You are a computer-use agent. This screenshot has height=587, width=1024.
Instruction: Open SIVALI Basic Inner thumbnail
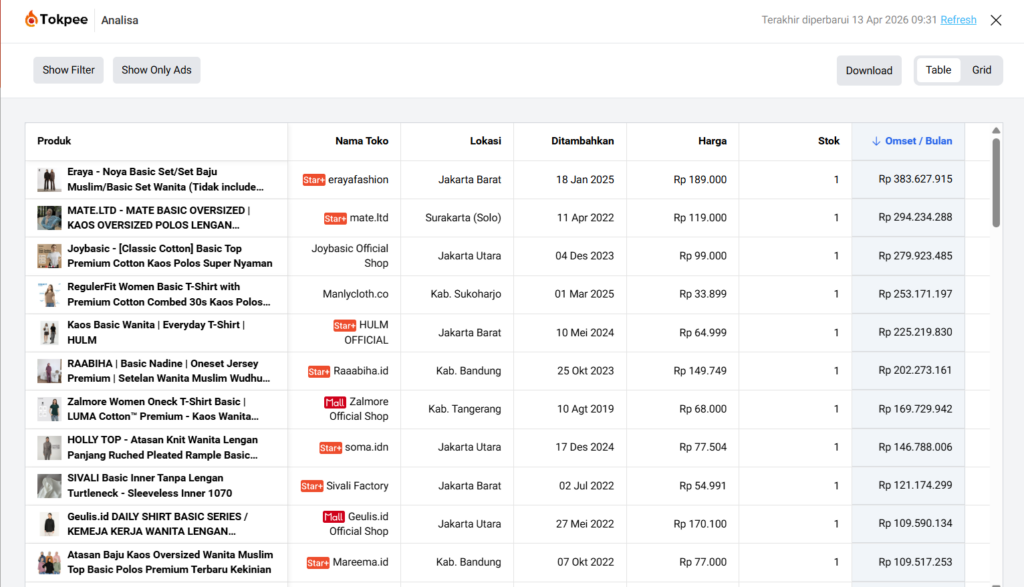click(x=49, y=486)
